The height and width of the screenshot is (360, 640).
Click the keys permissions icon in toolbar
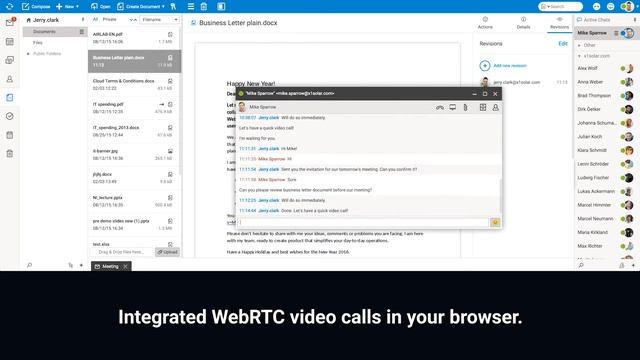point(173,7)
